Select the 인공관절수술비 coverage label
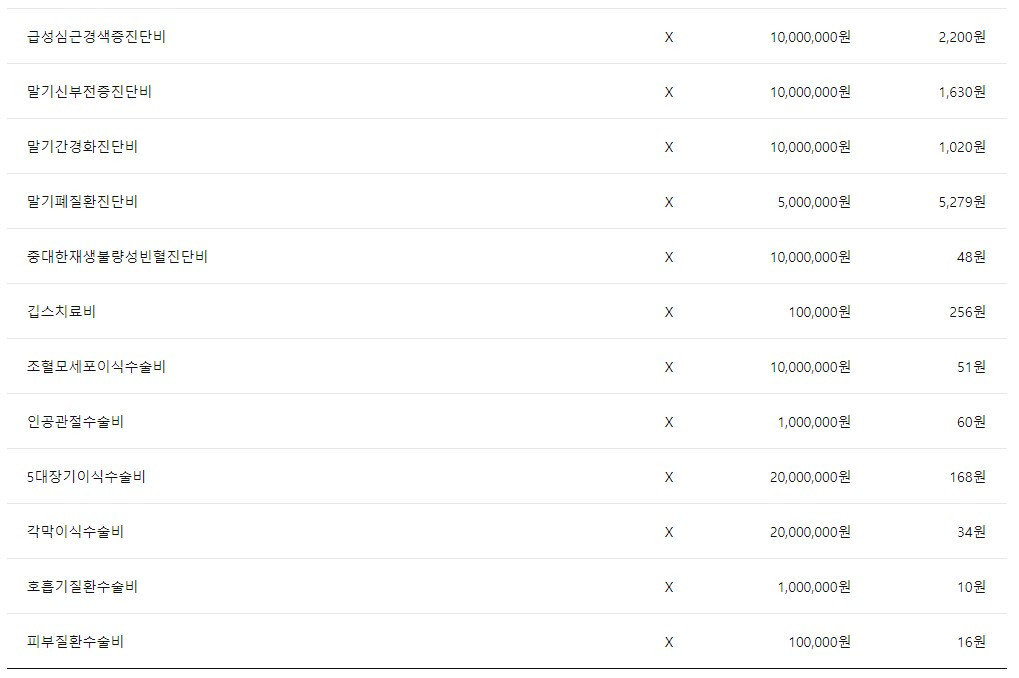This screenshot has height=678, width=1019. tap(76, 422)
